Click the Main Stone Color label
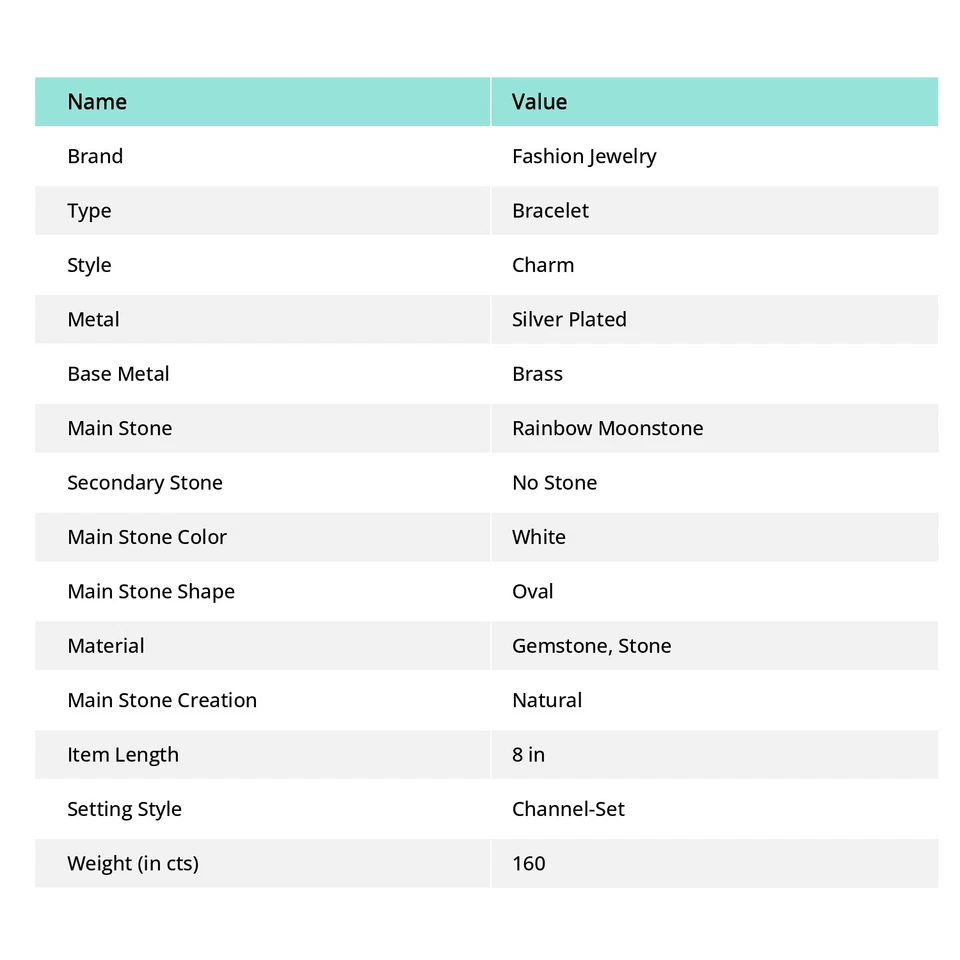 click(147, 537)
